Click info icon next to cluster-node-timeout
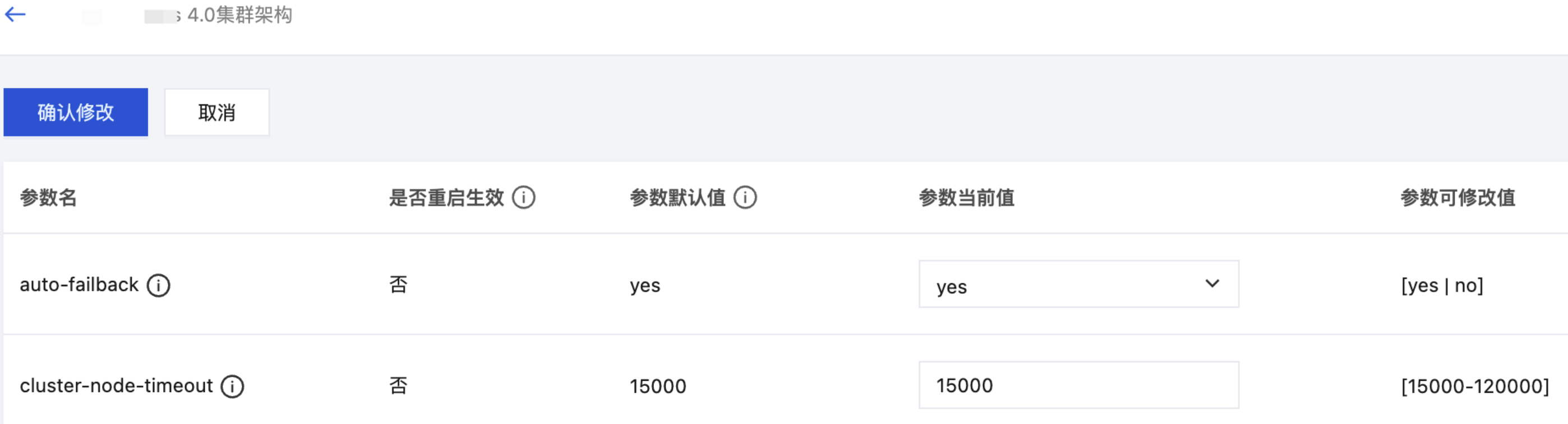Viewport: 1568px width, 424px height. [x=233, y=386]
